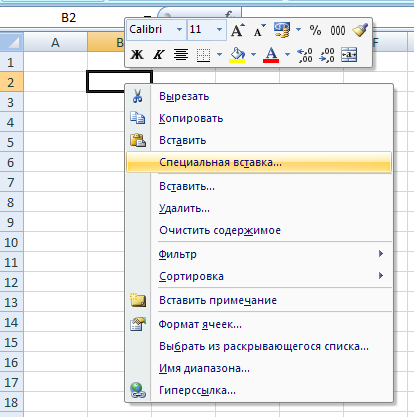
Task: Click the copy pages icon
Action: 137,118
